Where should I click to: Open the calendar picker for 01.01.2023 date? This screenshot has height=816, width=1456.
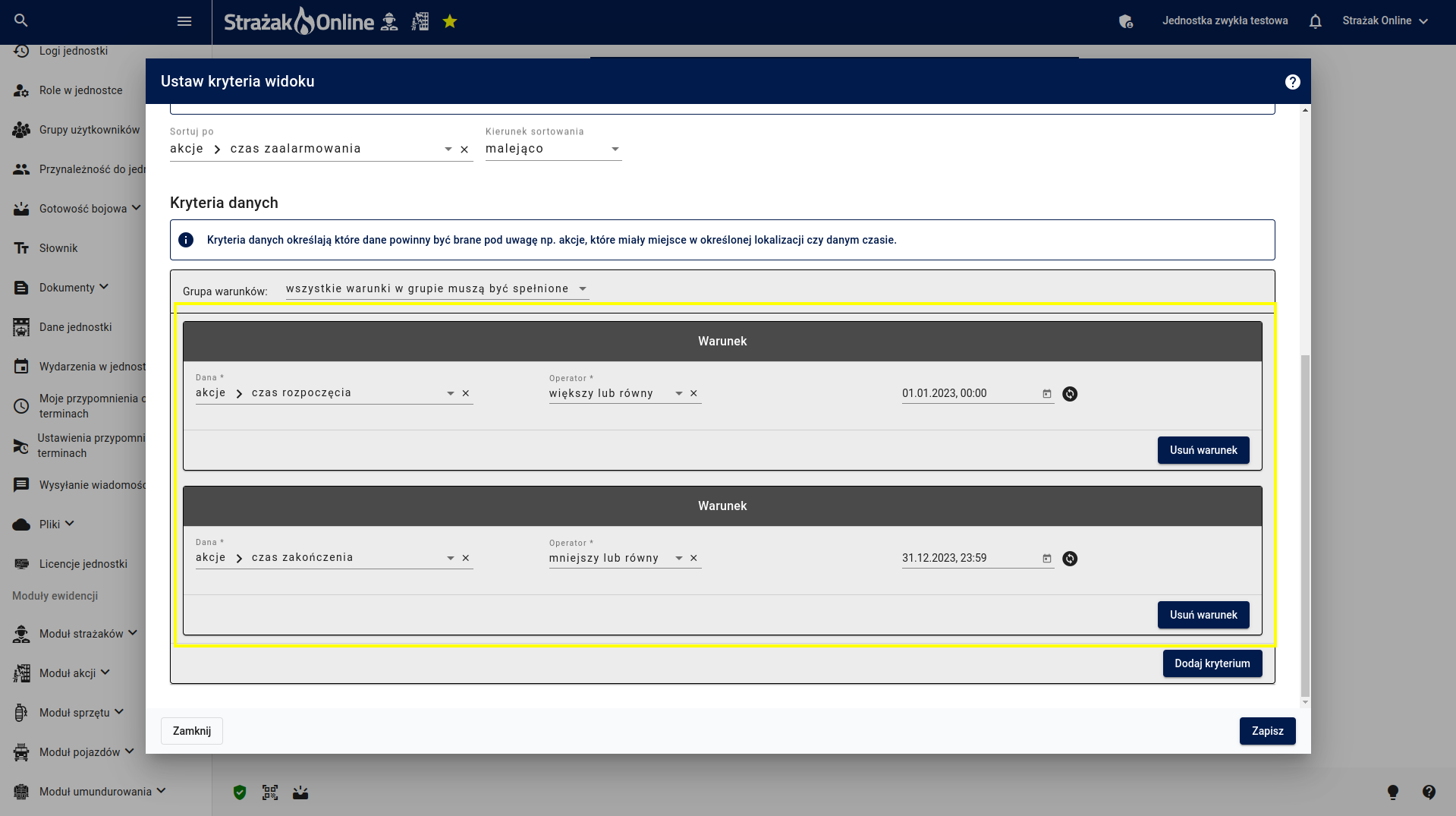1047,394
